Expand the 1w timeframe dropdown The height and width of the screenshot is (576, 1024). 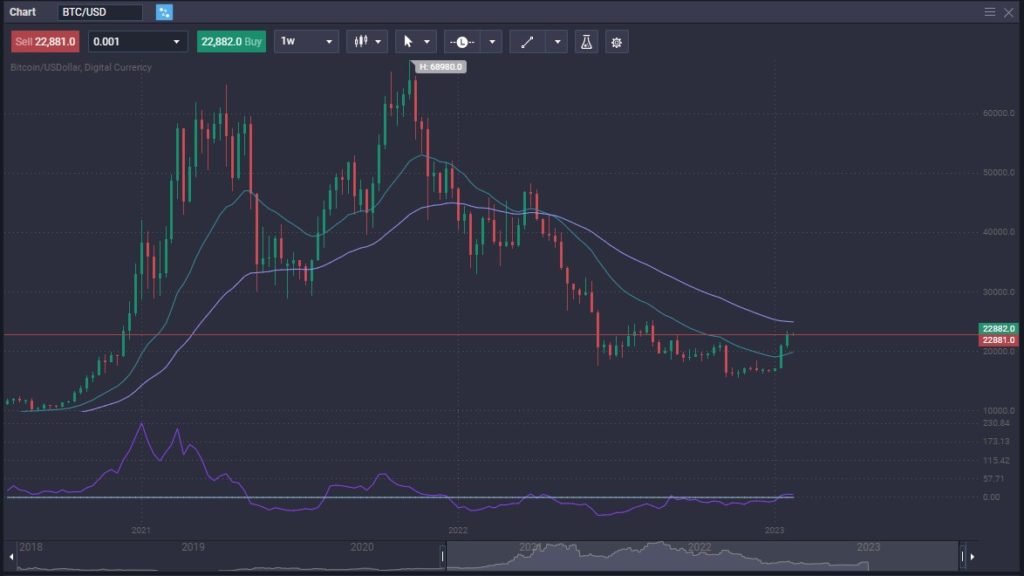point(330,41)
